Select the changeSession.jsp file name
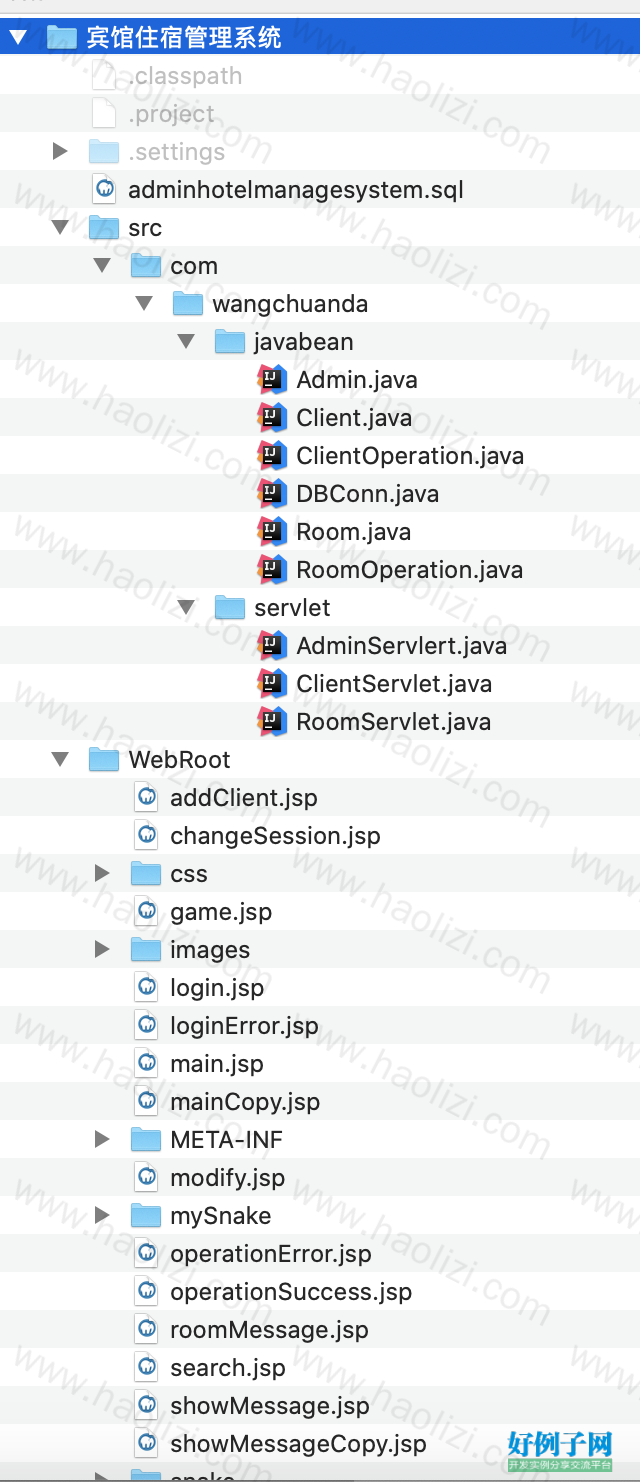This screenshot has width=640, height=1482. (276, 836)
